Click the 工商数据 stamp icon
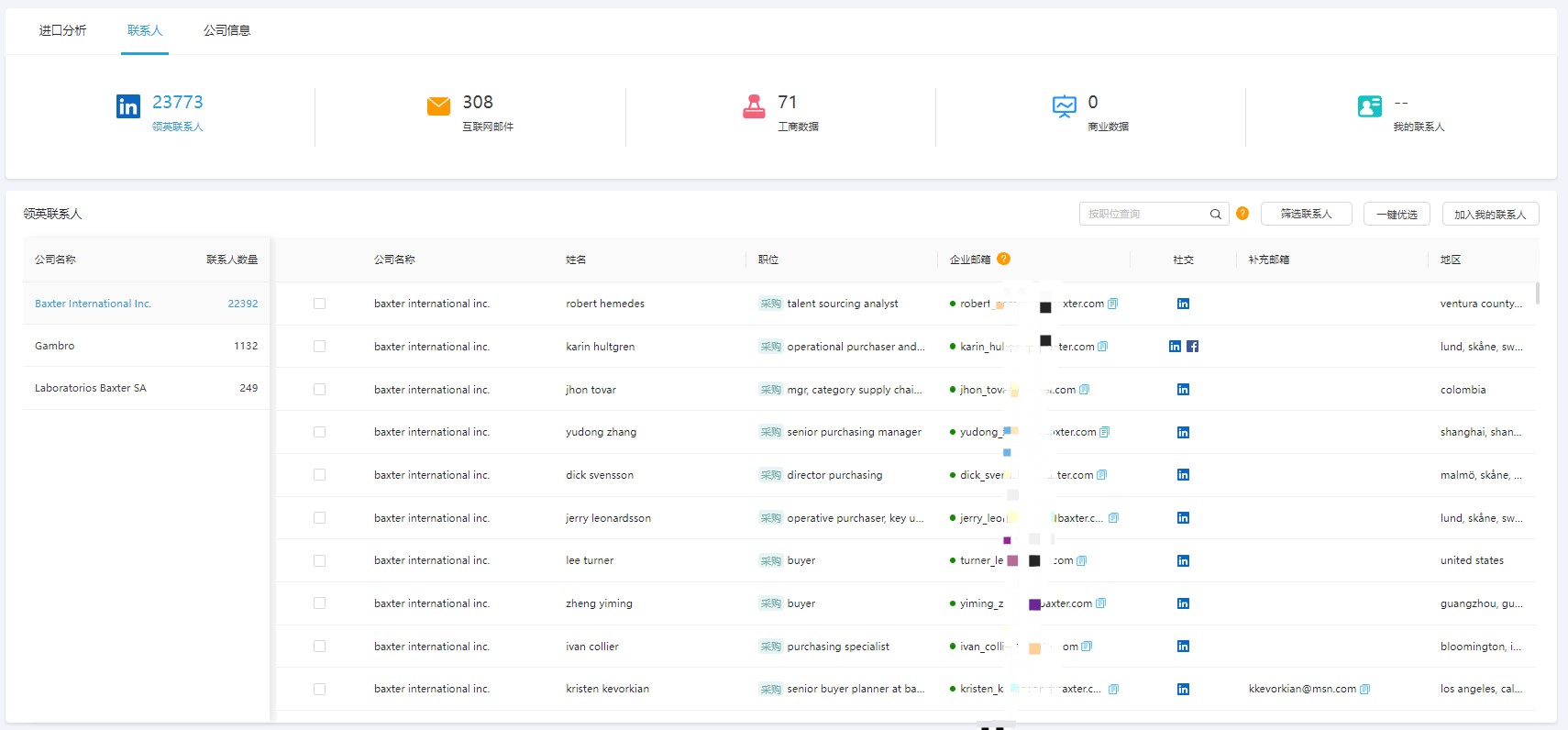Viewport: 1568px width, 730px height. tap(754, 106)
